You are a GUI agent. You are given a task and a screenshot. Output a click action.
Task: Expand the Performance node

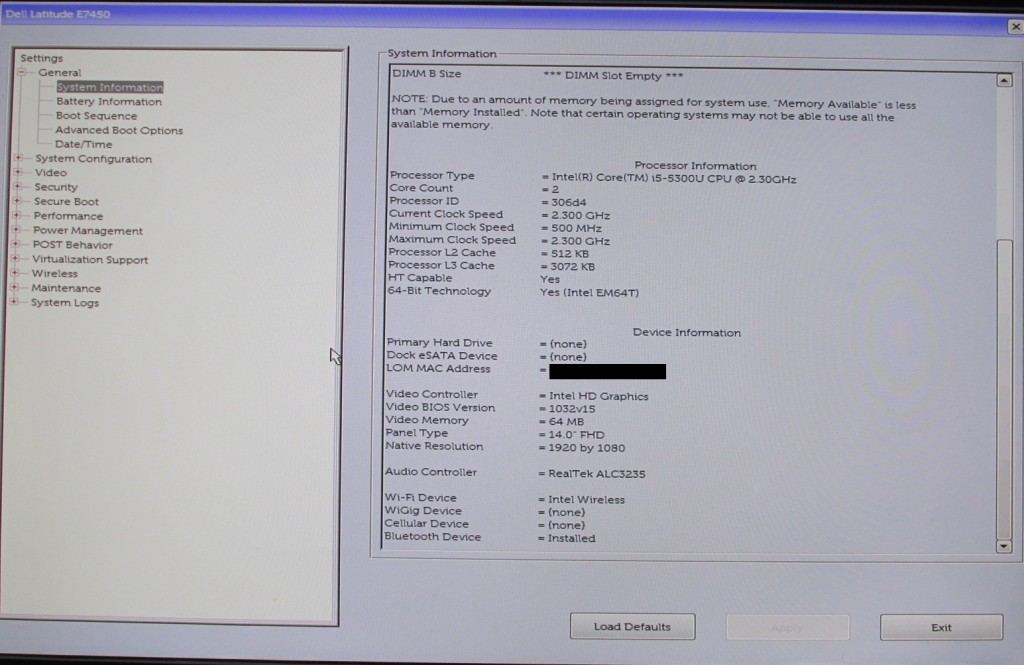17,216
